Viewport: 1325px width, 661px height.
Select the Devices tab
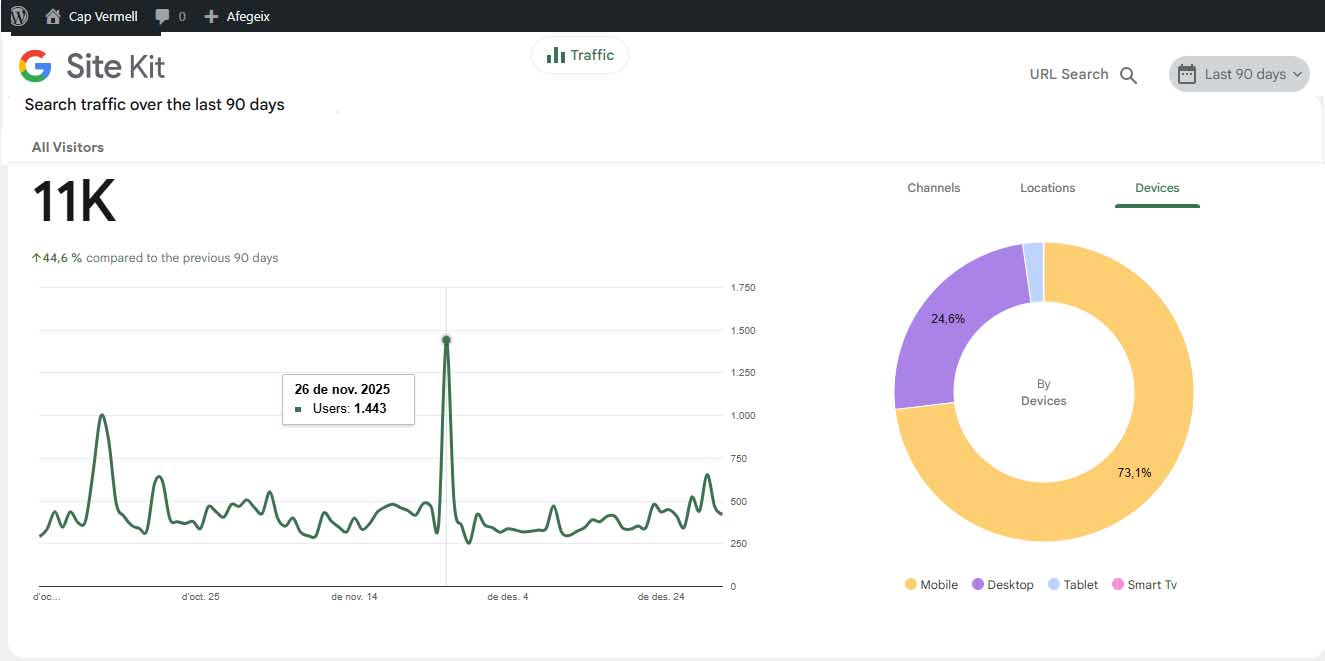pos(1157,188)
